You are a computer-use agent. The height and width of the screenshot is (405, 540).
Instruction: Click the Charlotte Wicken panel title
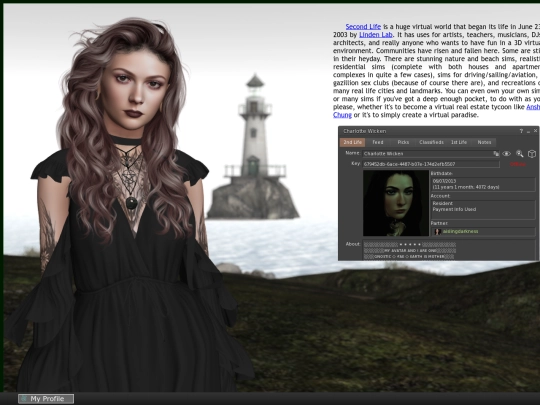point(364,131)
